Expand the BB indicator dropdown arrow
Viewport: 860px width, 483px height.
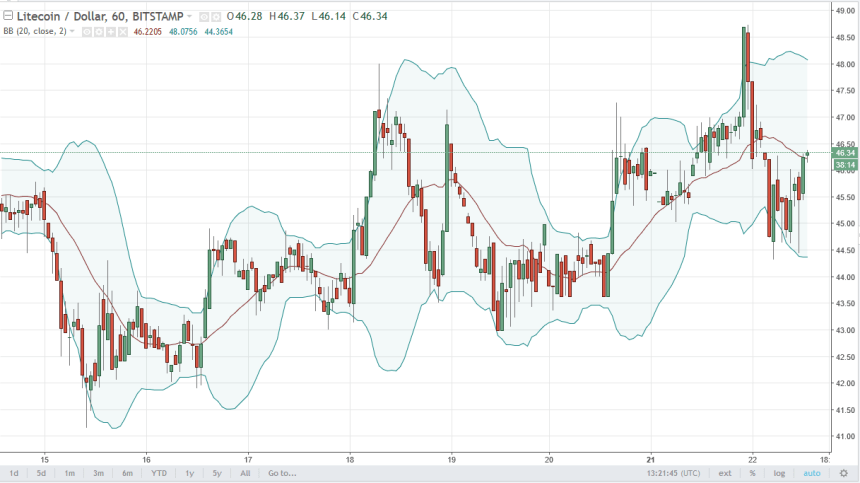74,32
